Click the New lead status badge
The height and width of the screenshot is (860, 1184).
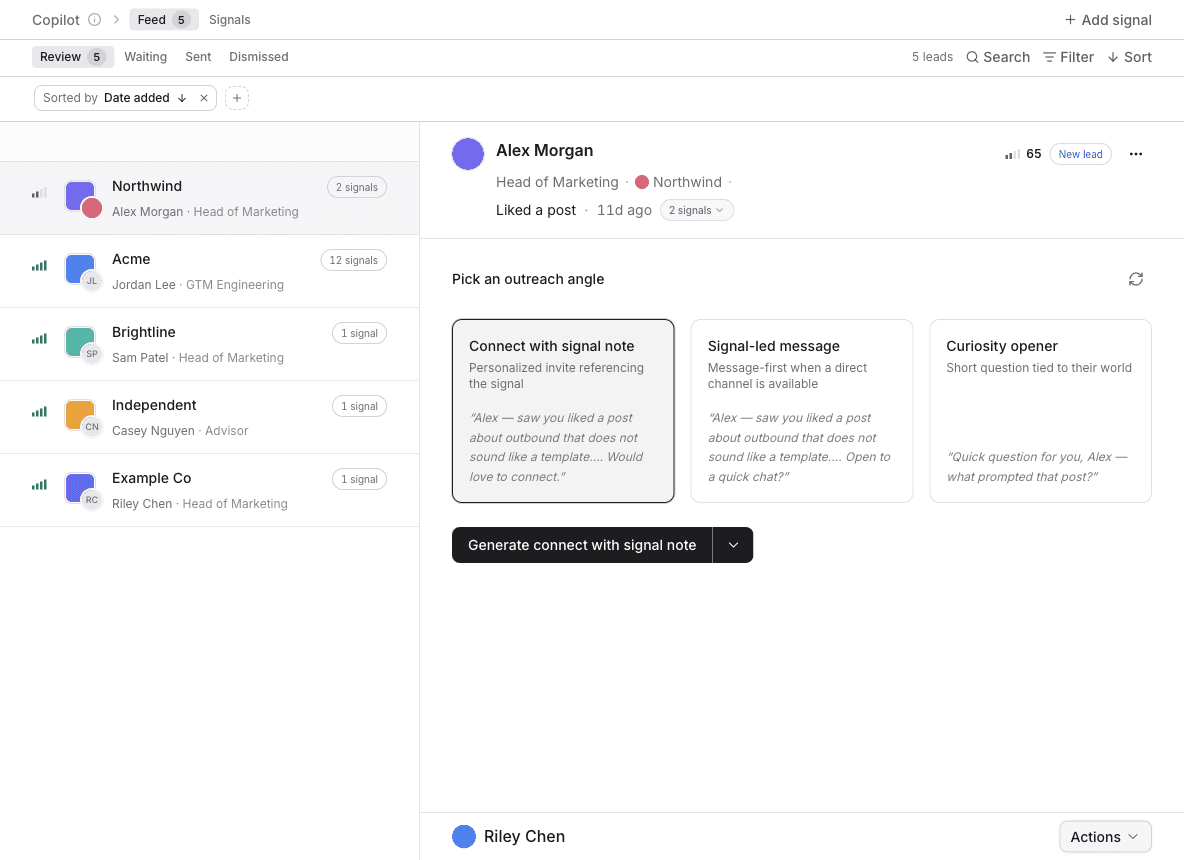[x=1081, y=154]
